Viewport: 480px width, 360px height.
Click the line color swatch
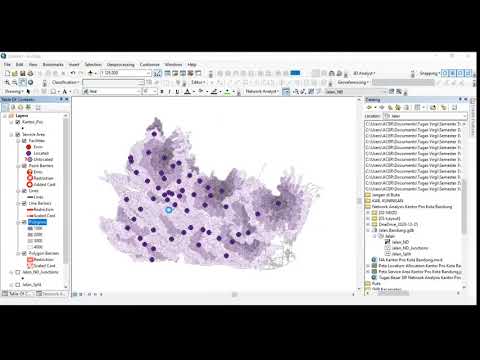pos(214,91)
